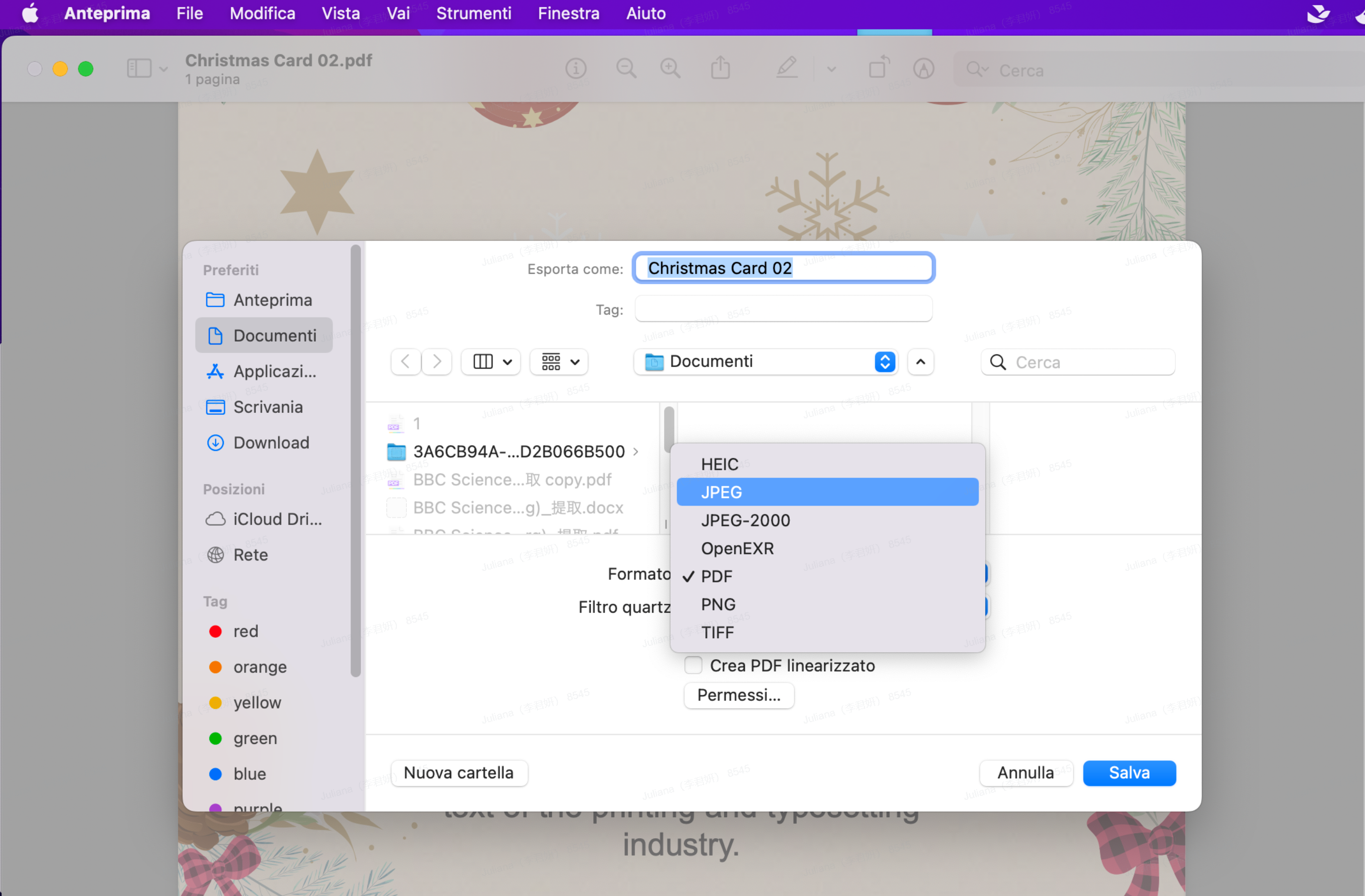Open the Aiuto menu
Image resolution: width=1365 pixels, height=896 pixels.
point(646,12)
